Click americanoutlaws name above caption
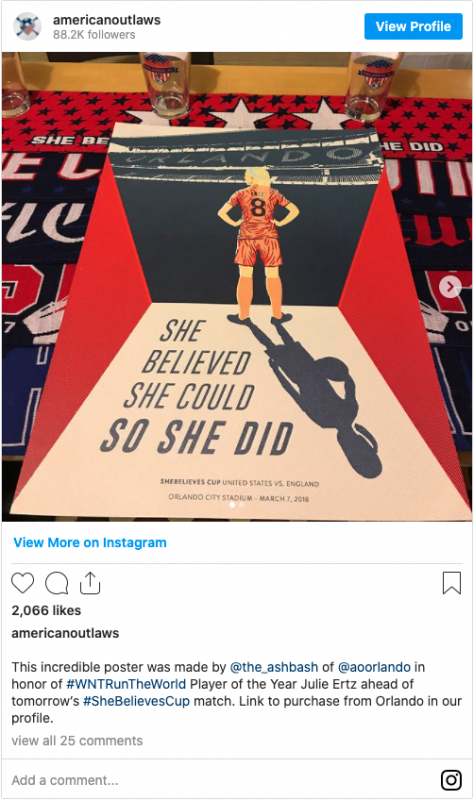This screenshot has width=474, height=800. [65, 633]
